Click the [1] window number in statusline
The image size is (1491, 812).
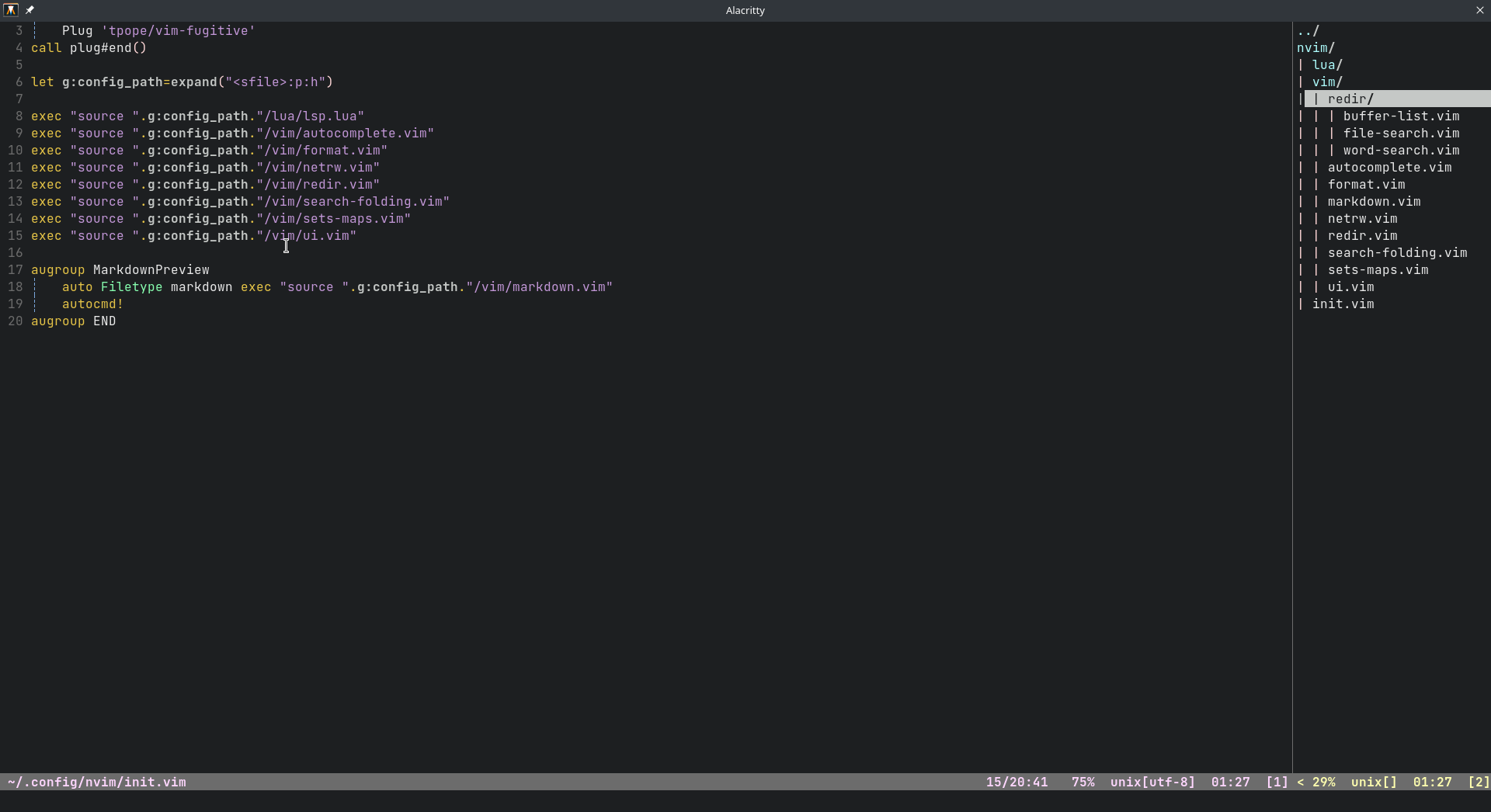click(x=1277, y=783)
